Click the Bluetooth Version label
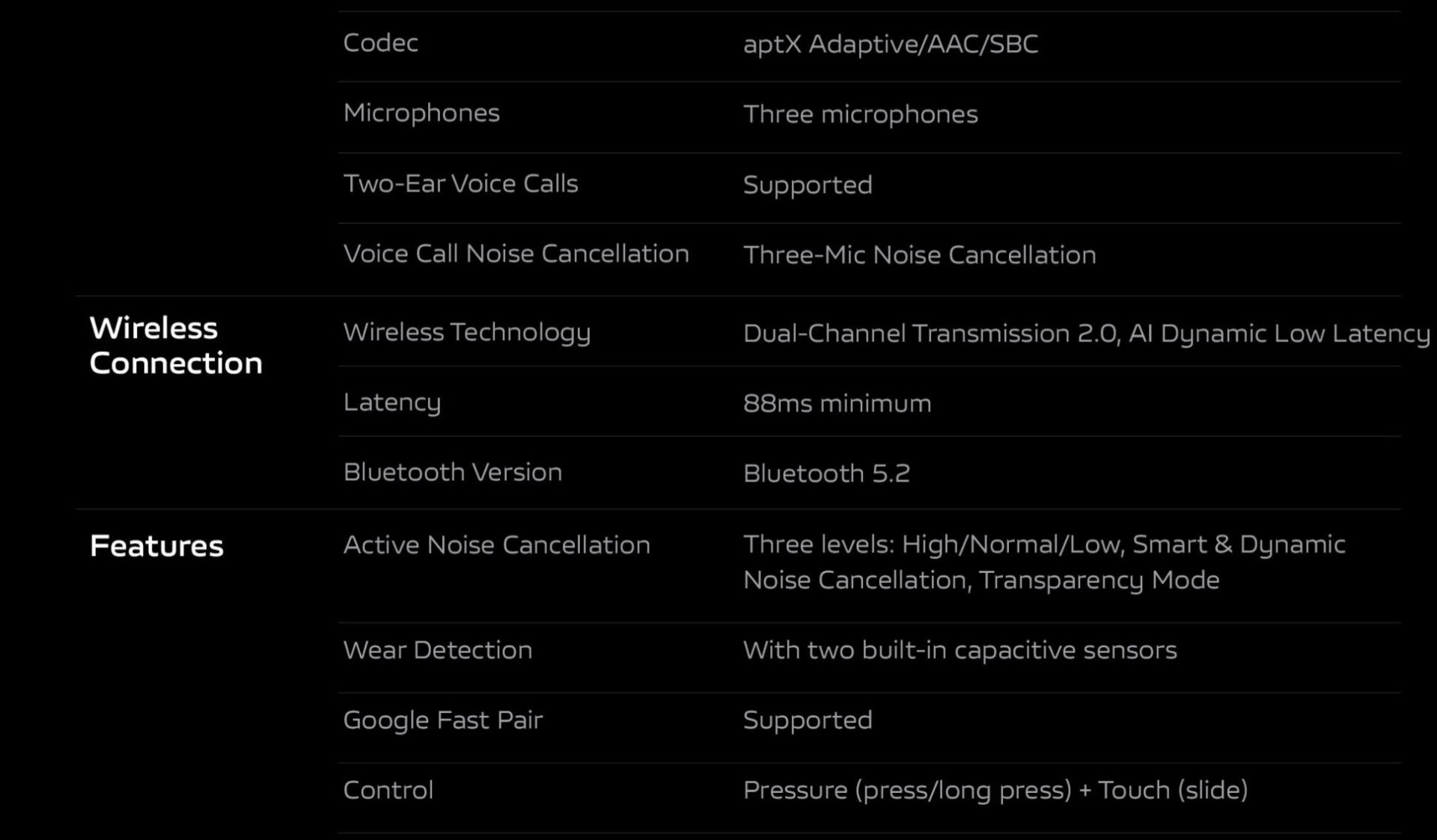Viewport: 1437px width, 840px height. click(453, 472)
